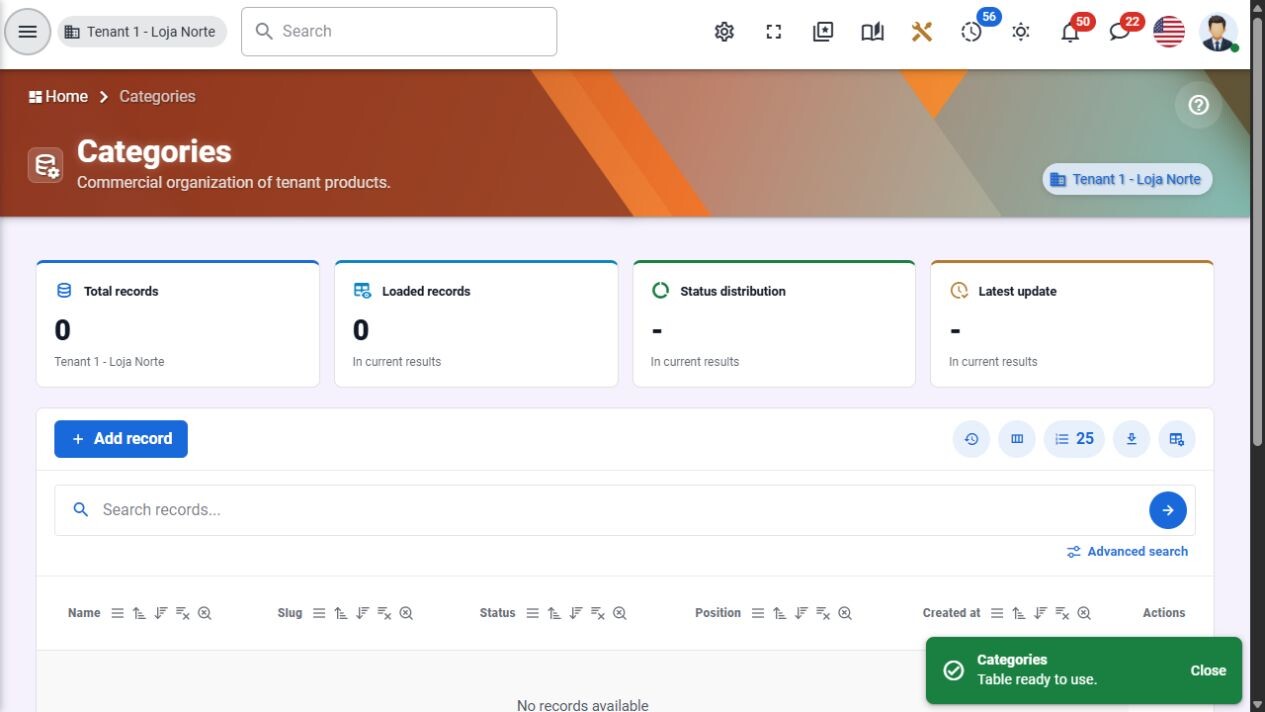Open tenant selector Tenant 1 - Loja Norte
The width and height of the screenshot is (1265, 712).
click(142, 32)
